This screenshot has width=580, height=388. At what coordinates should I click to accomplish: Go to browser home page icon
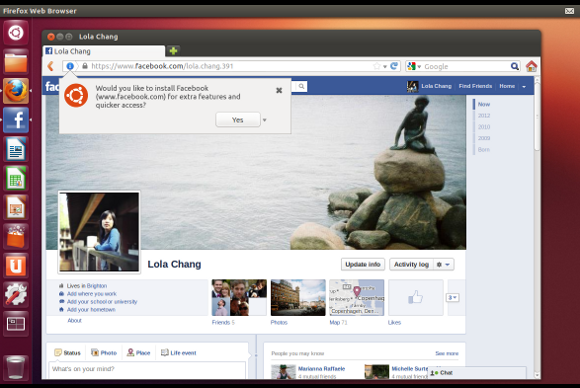[x=532, y=66]
